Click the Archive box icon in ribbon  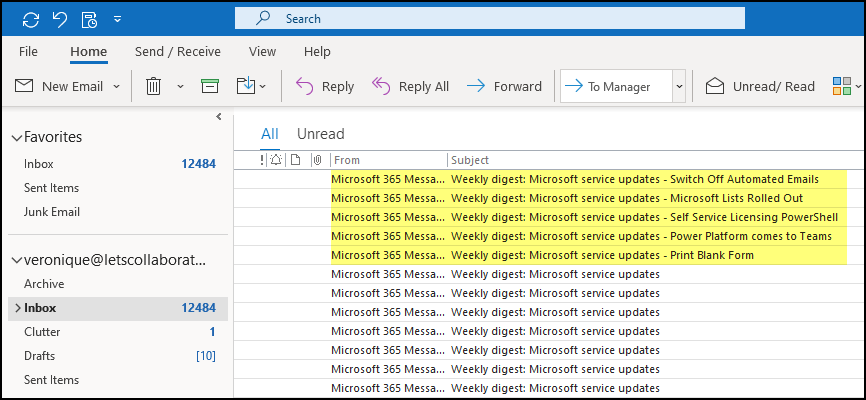[x=210, y=86]
